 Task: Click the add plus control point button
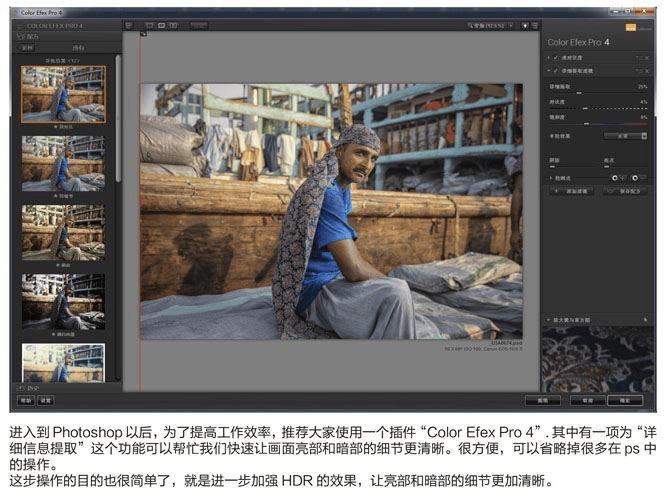618,178
